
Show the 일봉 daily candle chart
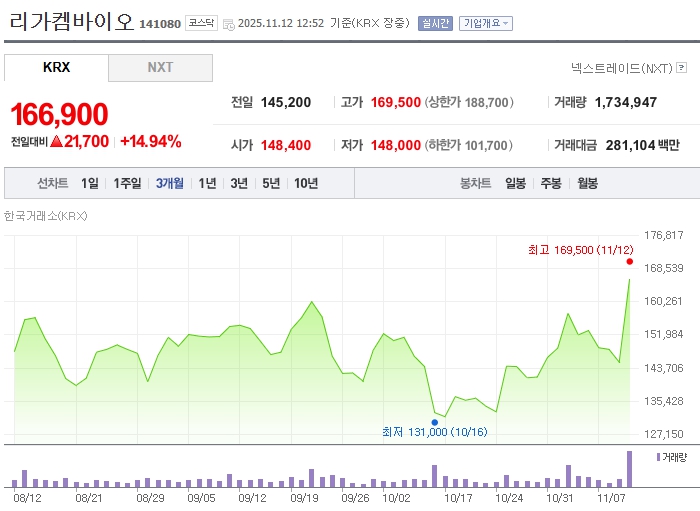[x=515, y=183]
